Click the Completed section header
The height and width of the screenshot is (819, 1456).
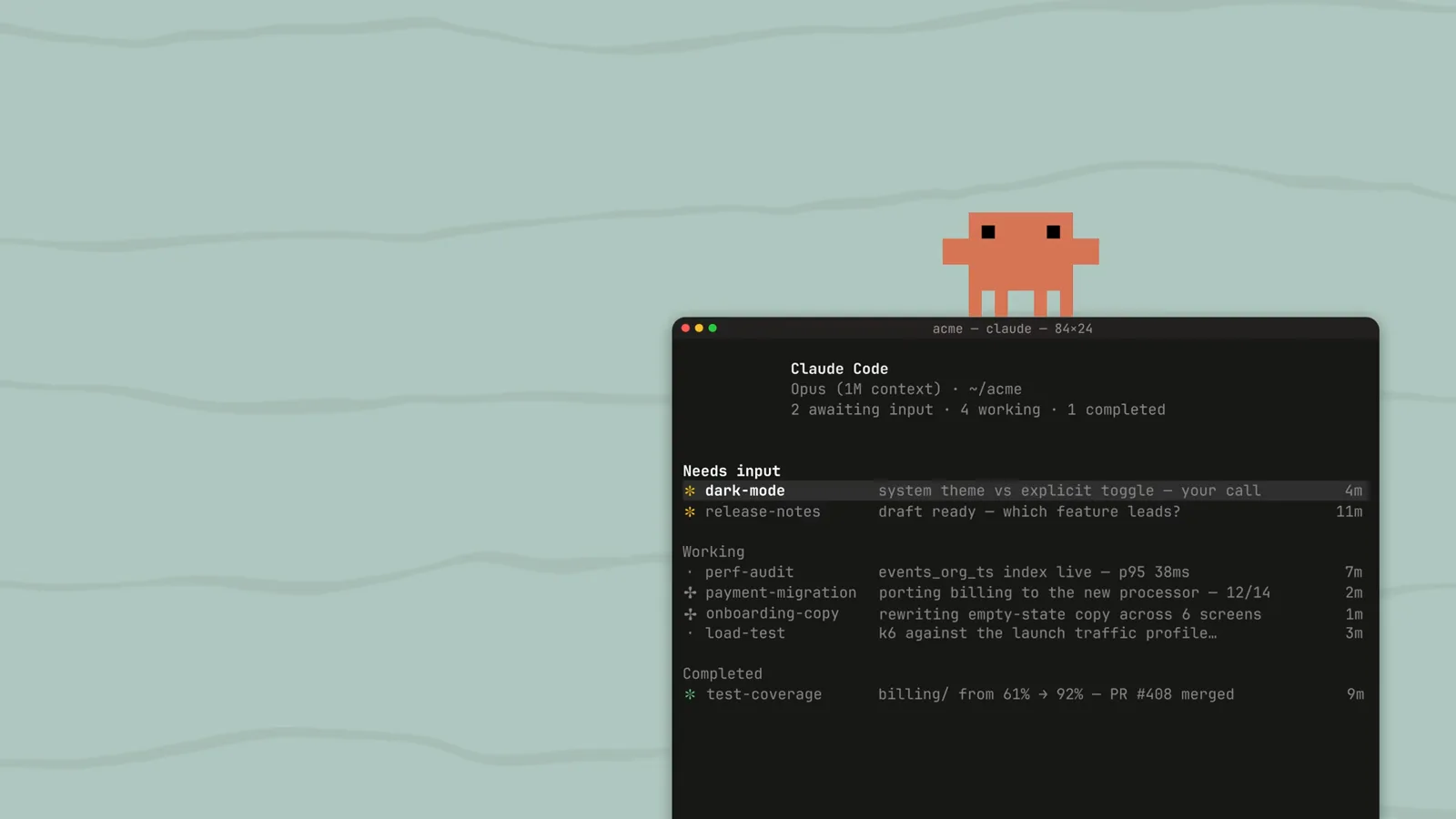(723, 674)
